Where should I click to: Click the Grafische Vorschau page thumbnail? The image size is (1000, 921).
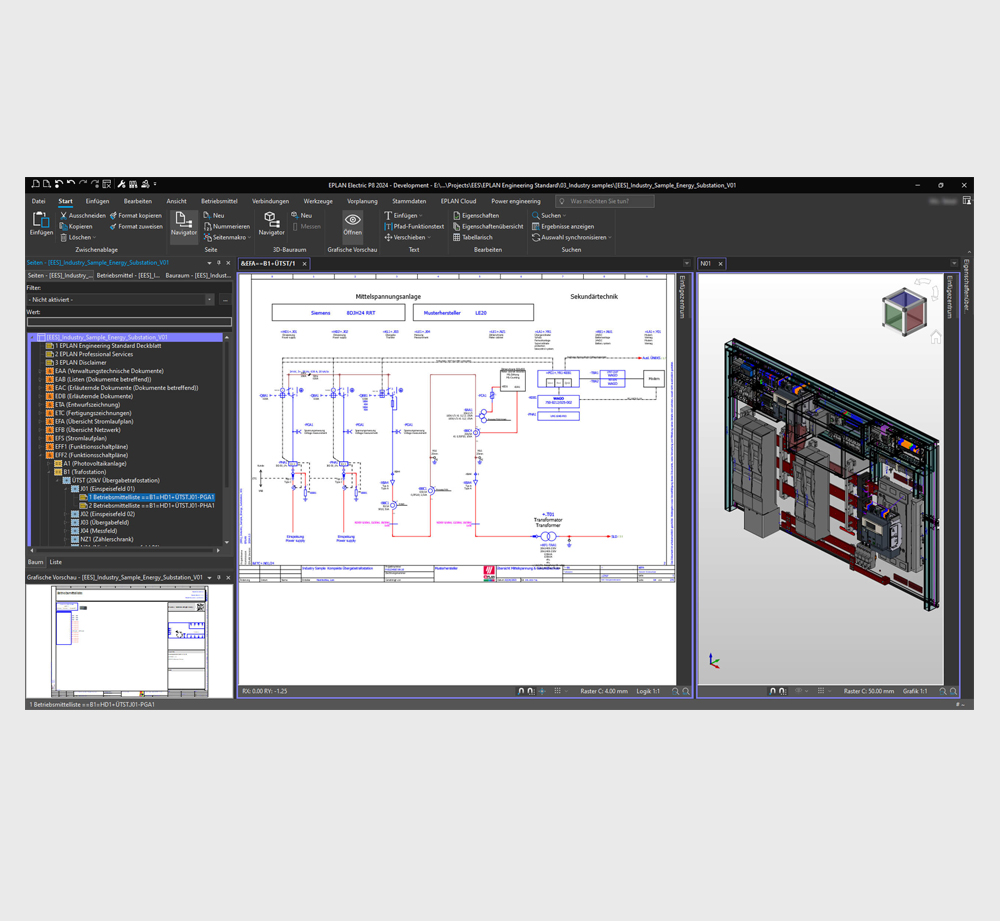130,642
